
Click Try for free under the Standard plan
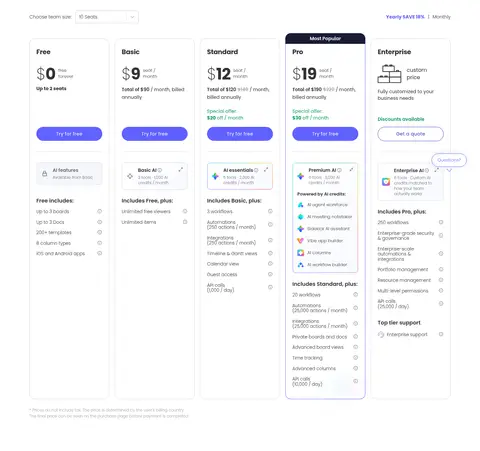click(x=240, y=134)
